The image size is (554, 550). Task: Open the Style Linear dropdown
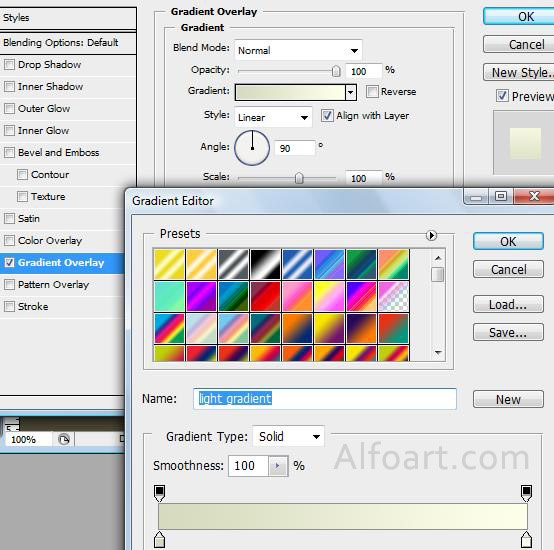pos(273,117)
